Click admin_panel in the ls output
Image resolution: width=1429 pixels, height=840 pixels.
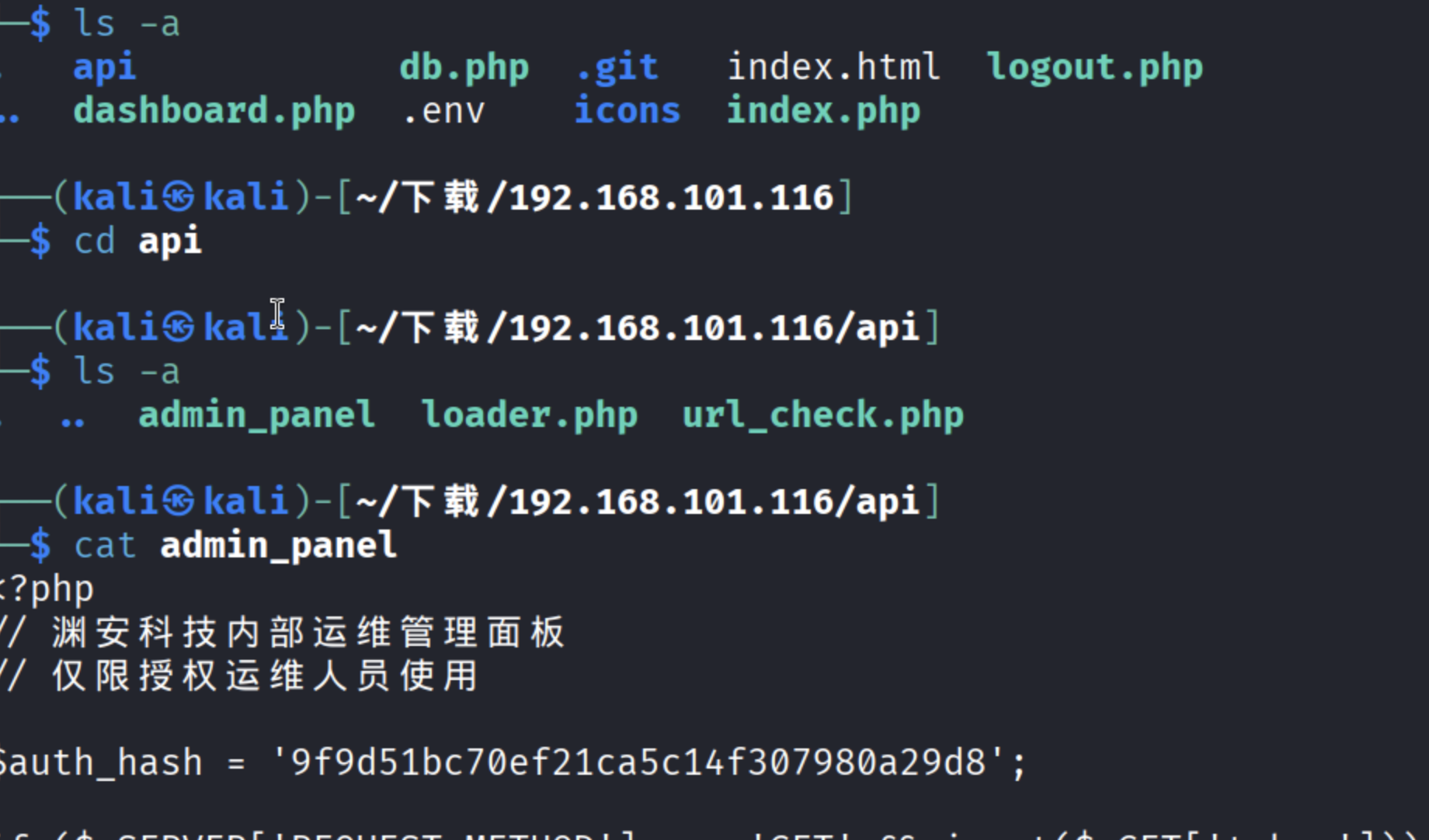(256, 415)
